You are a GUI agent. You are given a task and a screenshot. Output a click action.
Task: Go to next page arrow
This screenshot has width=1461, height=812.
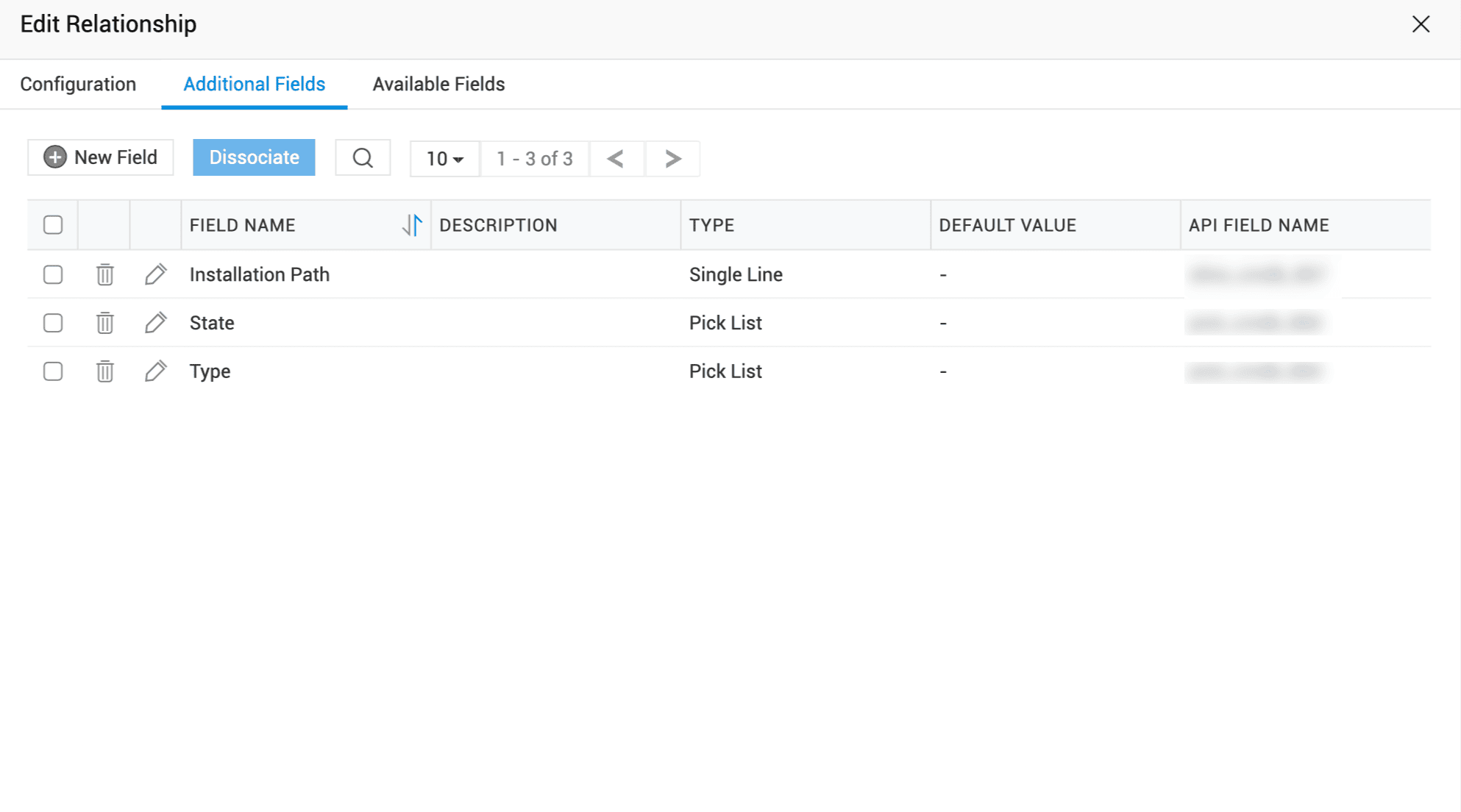[672, 158]
